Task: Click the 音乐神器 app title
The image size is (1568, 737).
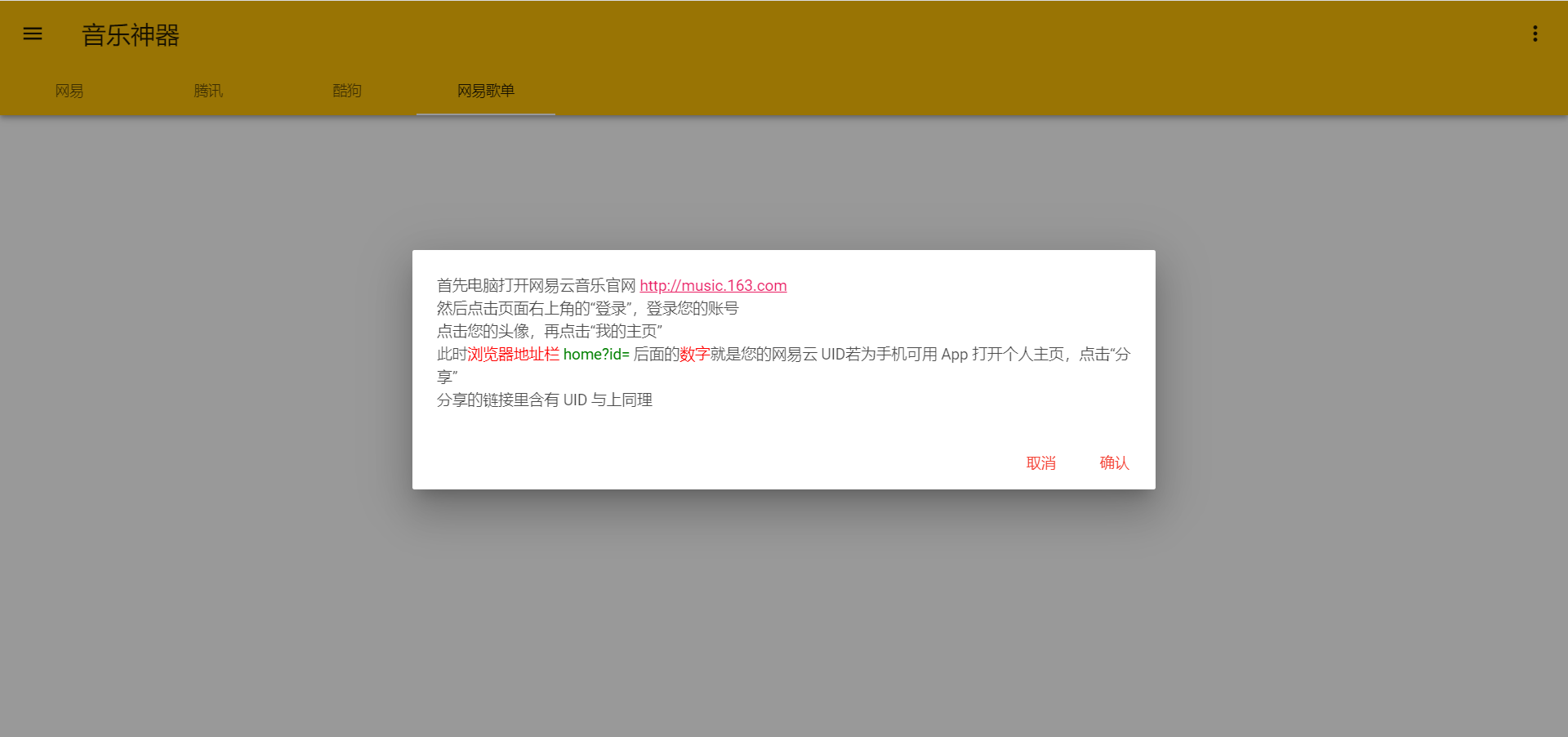Action: [131, 34]
